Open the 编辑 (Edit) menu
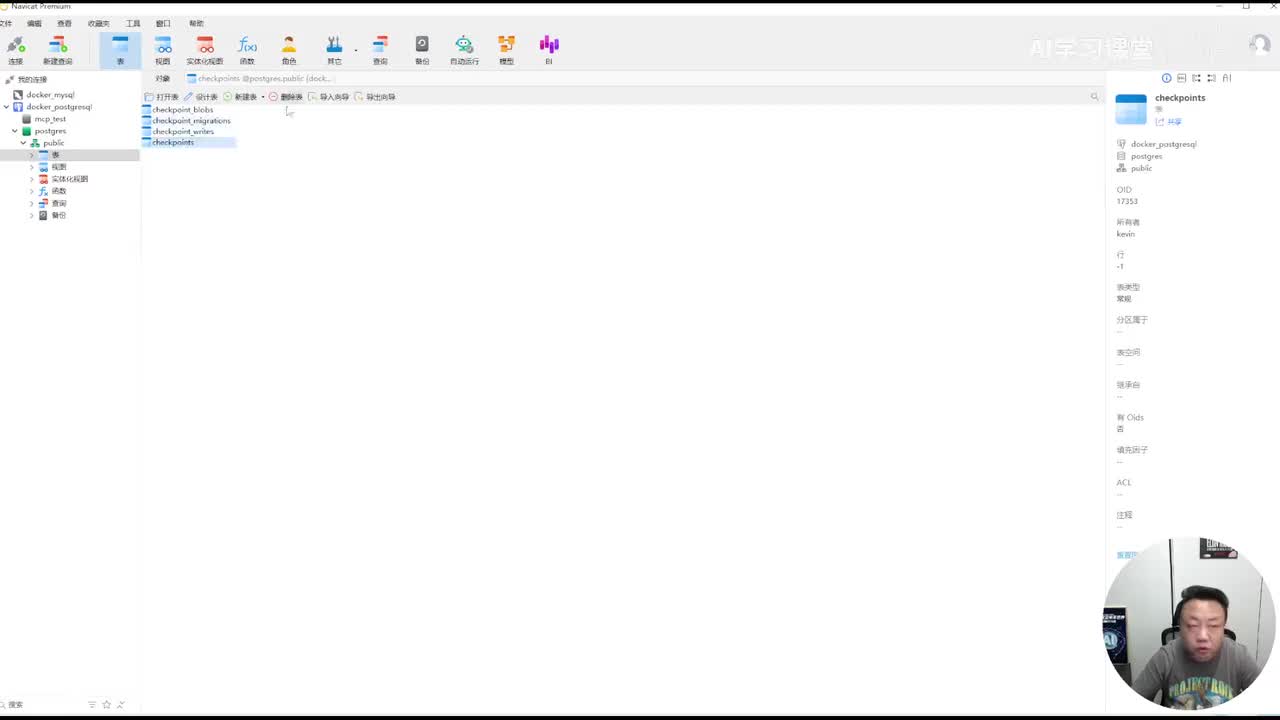 34,23
